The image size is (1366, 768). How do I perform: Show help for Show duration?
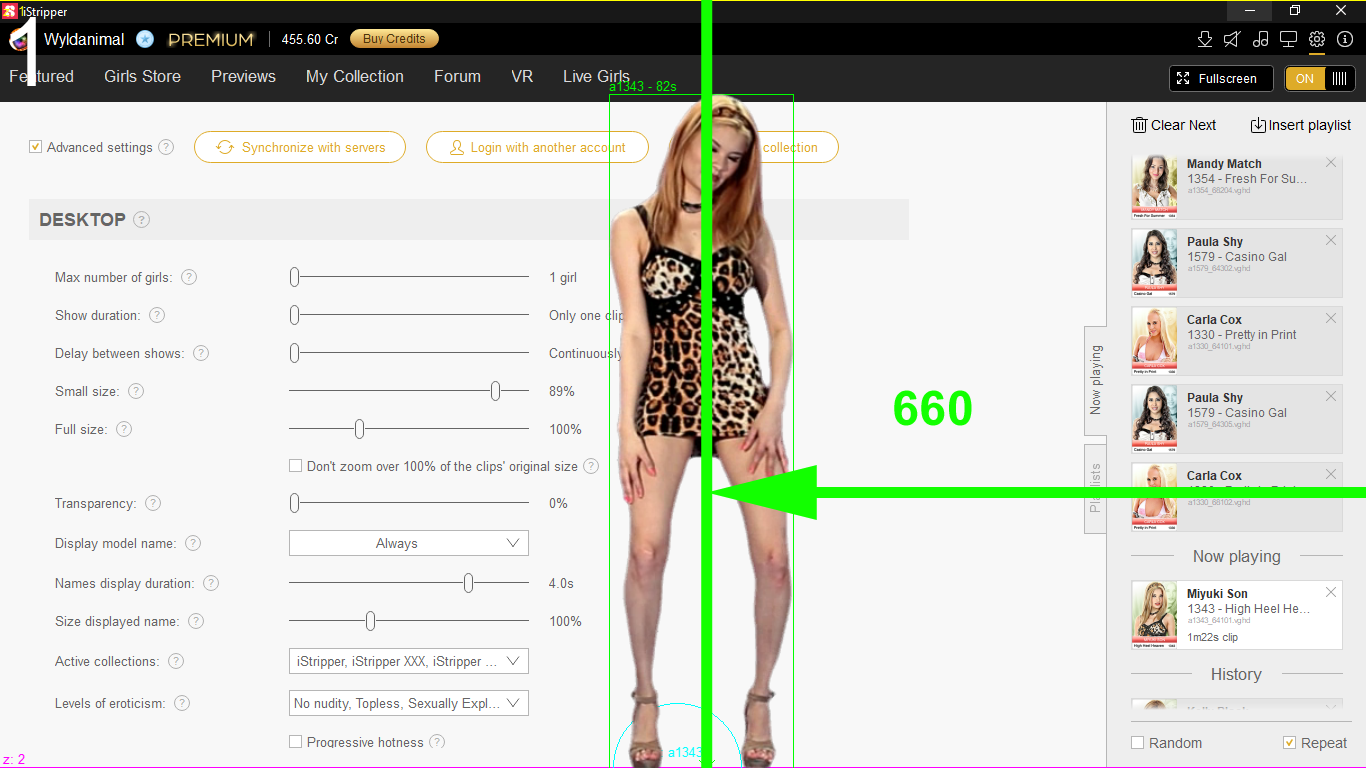pyautogui.click(x=157, y=315)
